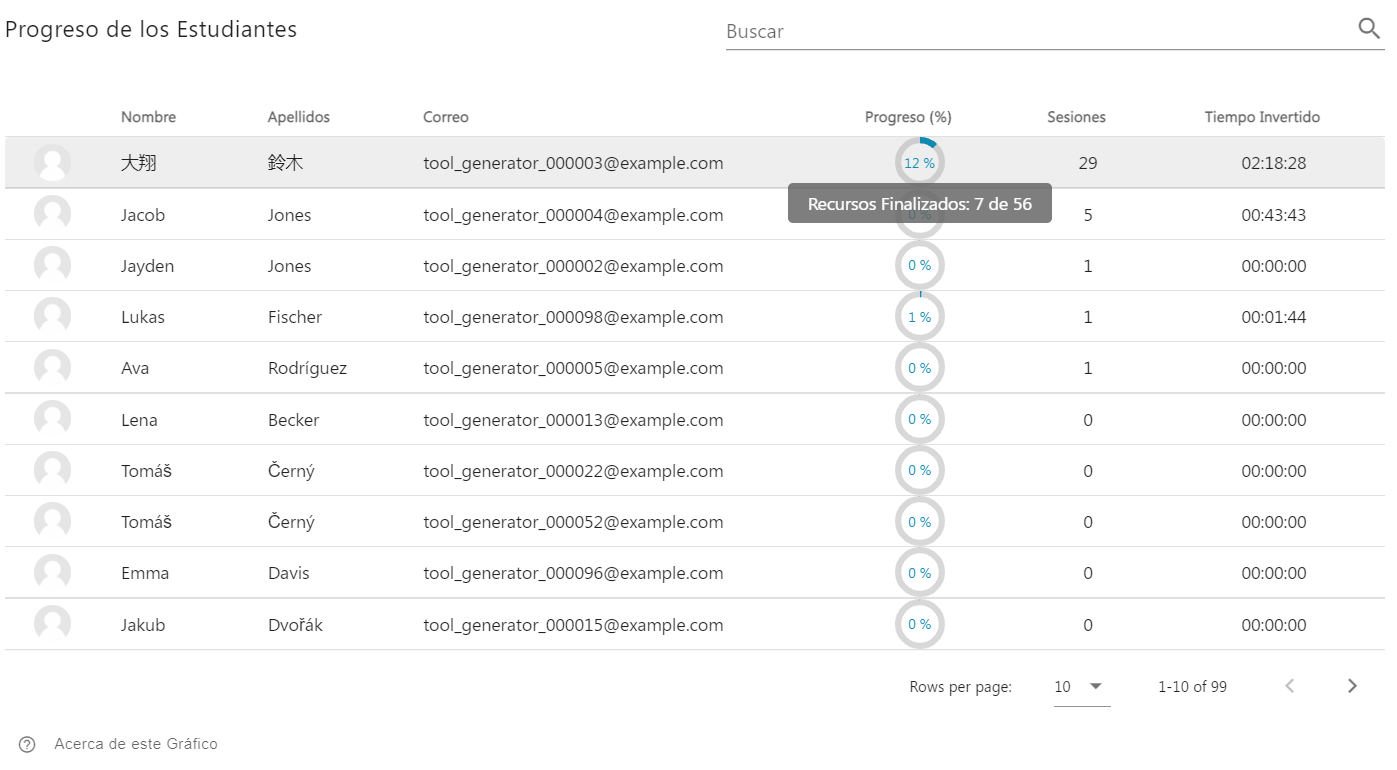The image size is (1397, 770).
Task: Select email tool_generator_000013@example.com
Action: click(573, 420)
